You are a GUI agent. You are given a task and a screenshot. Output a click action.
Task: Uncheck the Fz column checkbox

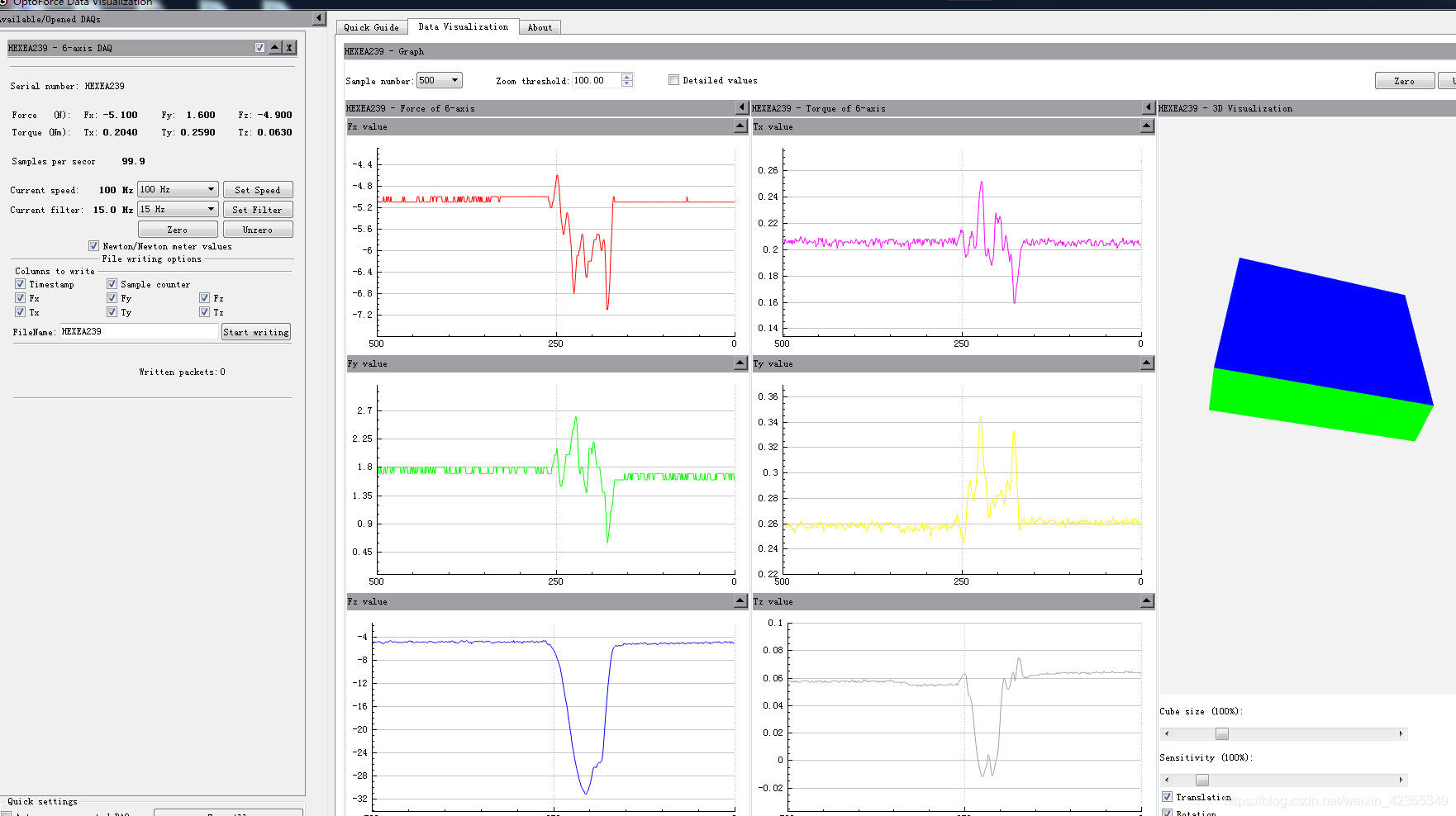tap(205, 298)
